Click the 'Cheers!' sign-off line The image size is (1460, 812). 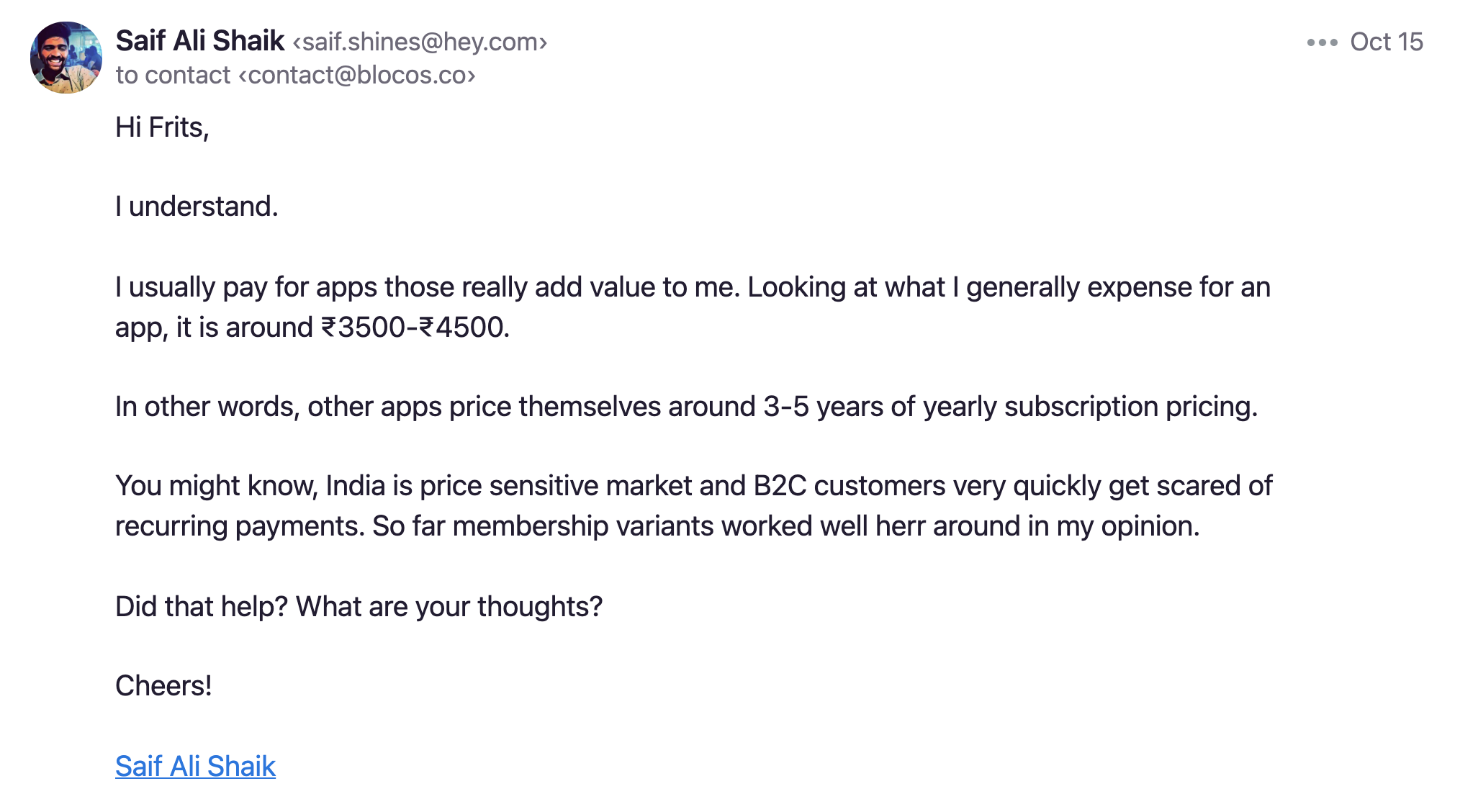(163, 686)
